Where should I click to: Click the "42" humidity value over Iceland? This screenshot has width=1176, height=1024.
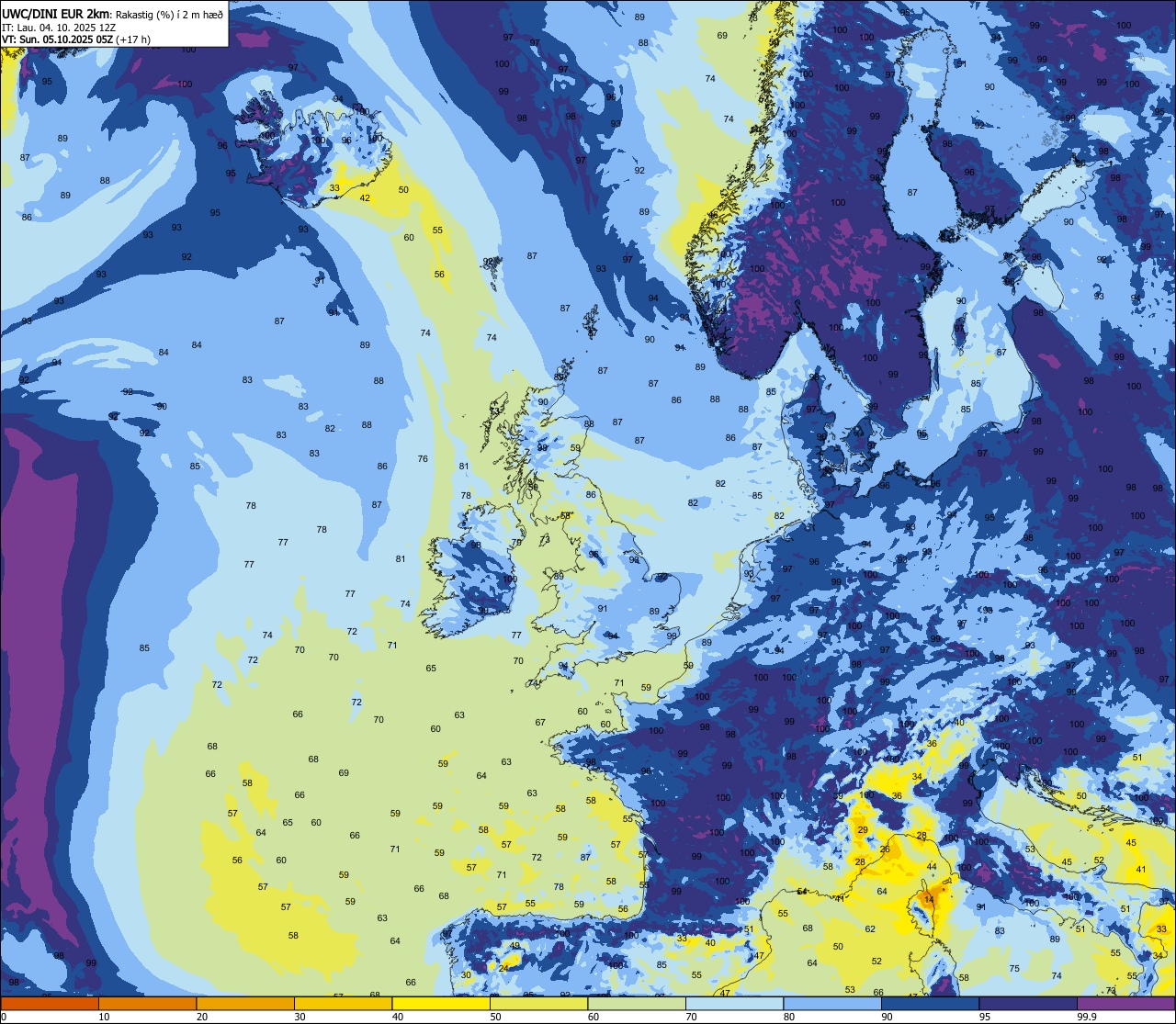tap(365, 198)
